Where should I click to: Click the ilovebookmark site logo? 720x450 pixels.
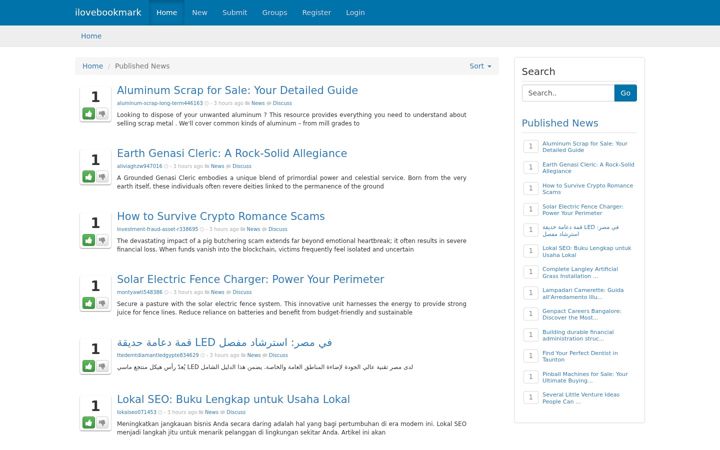coord(108,12)
